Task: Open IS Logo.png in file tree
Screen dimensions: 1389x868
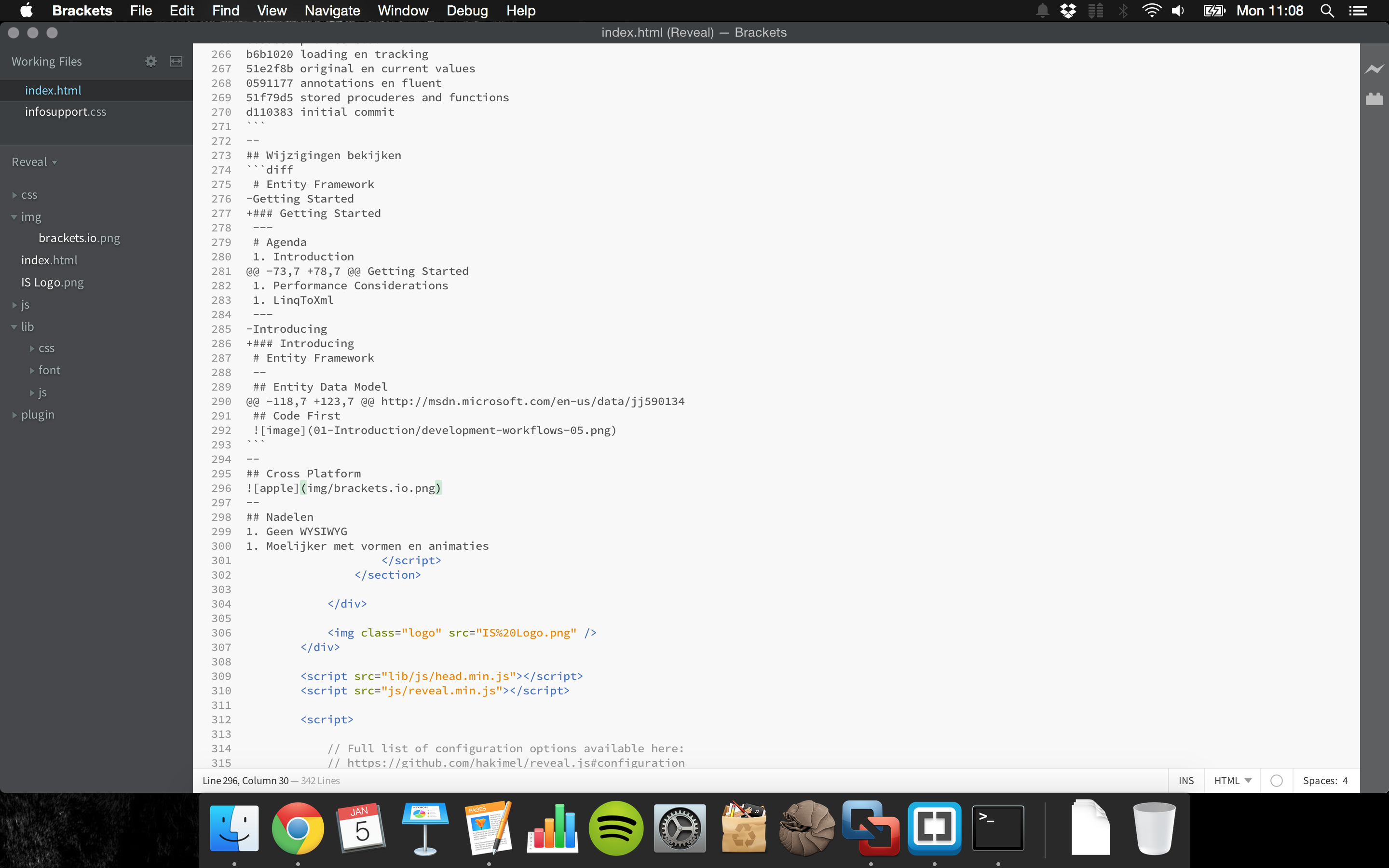Action: coord(52,283)
